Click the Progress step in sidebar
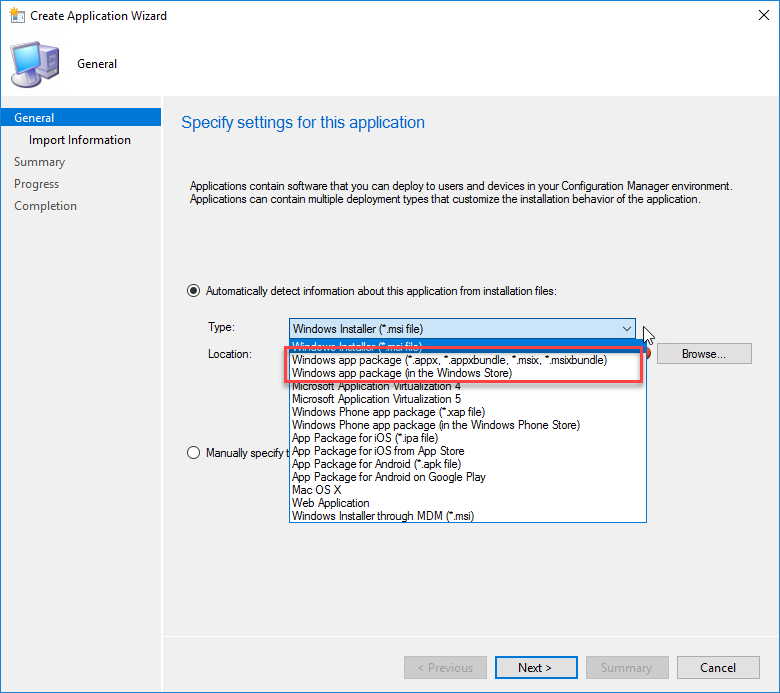780x693 pixels. pos(36,184)
